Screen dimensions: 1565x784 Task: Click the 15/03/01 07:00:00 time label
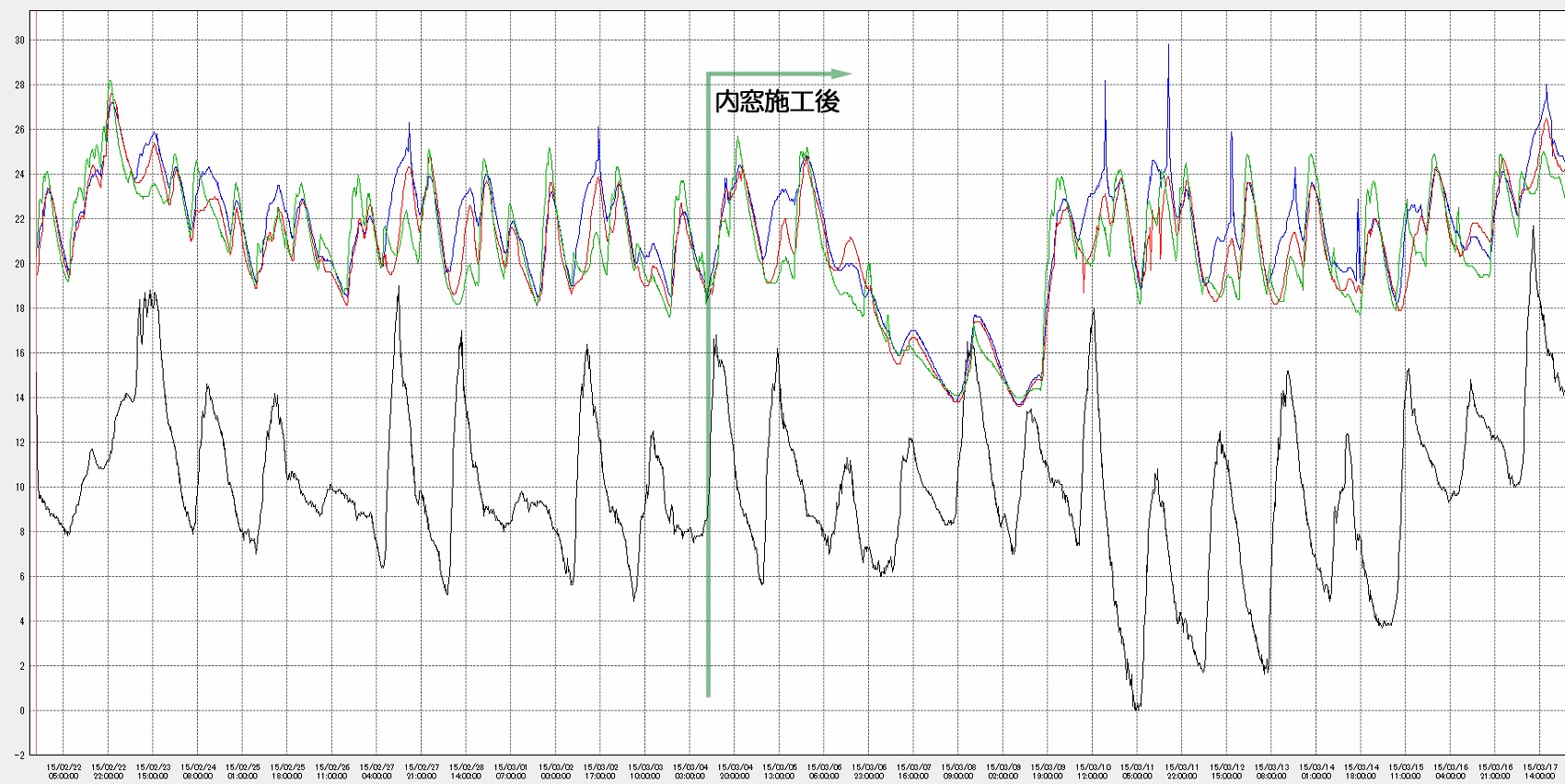point(511,771)
